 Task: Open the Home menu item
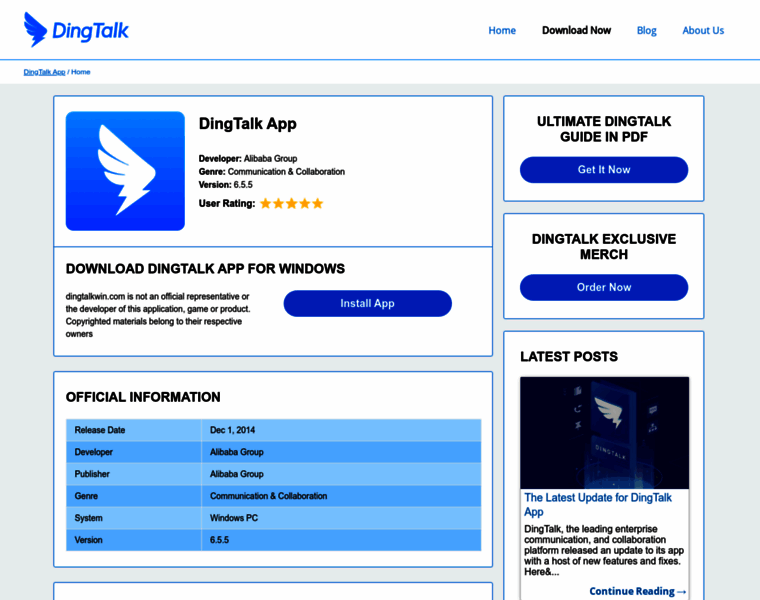502,31
